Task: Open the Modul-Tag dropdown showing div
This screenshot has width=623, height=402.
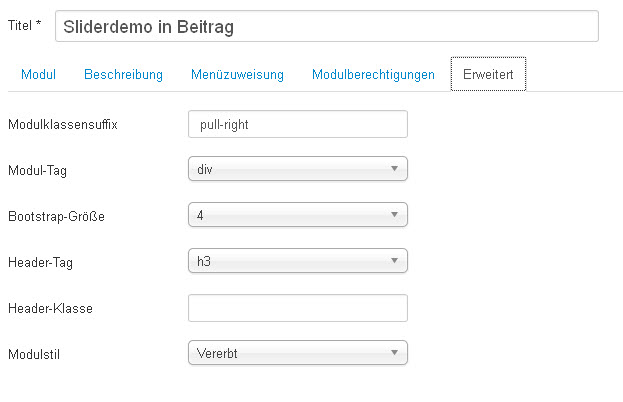Action: click(x=297, y=170)
